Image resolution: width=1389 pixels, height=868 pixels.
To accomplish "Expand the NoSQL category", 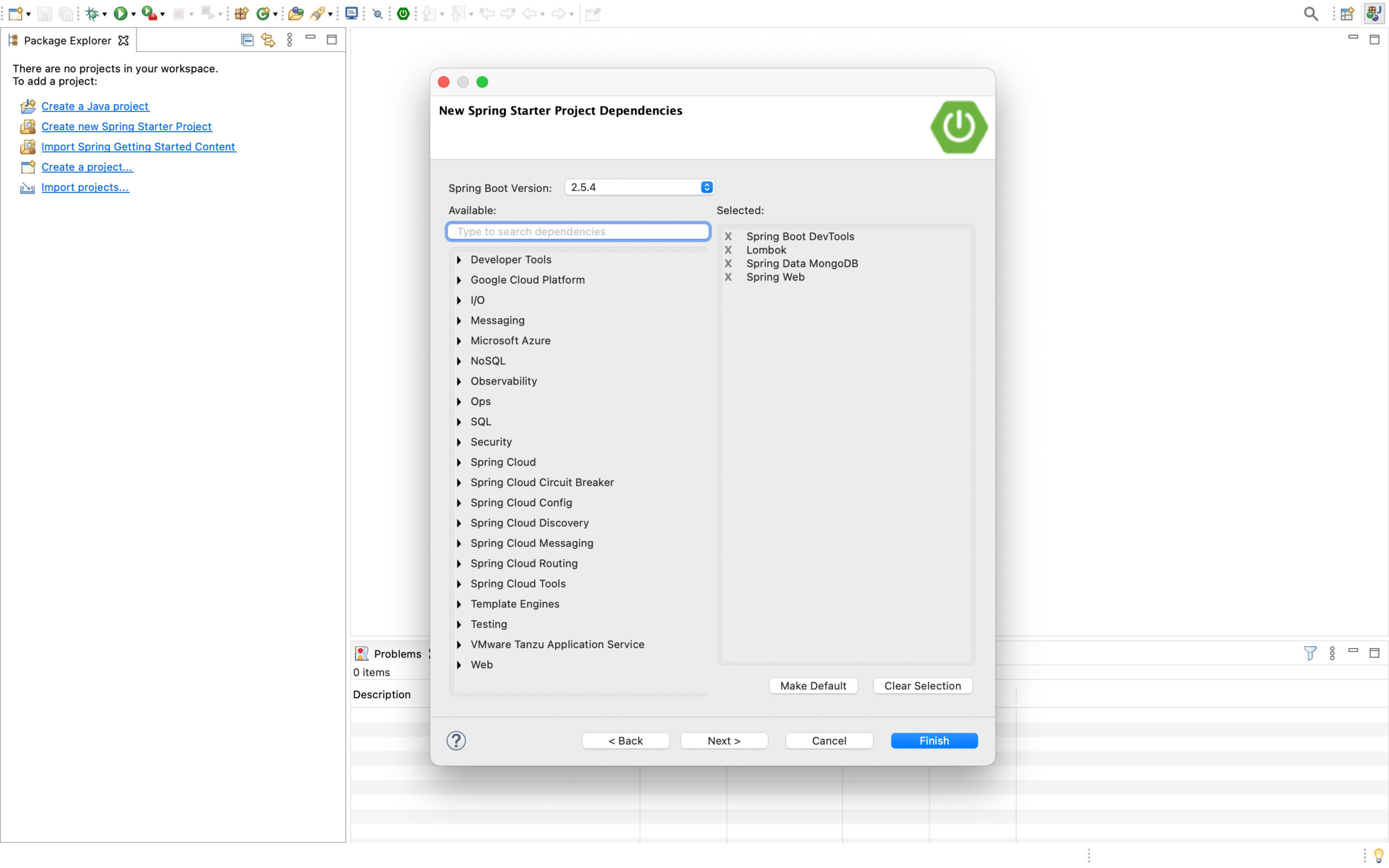I will click(x=459, y=361).
